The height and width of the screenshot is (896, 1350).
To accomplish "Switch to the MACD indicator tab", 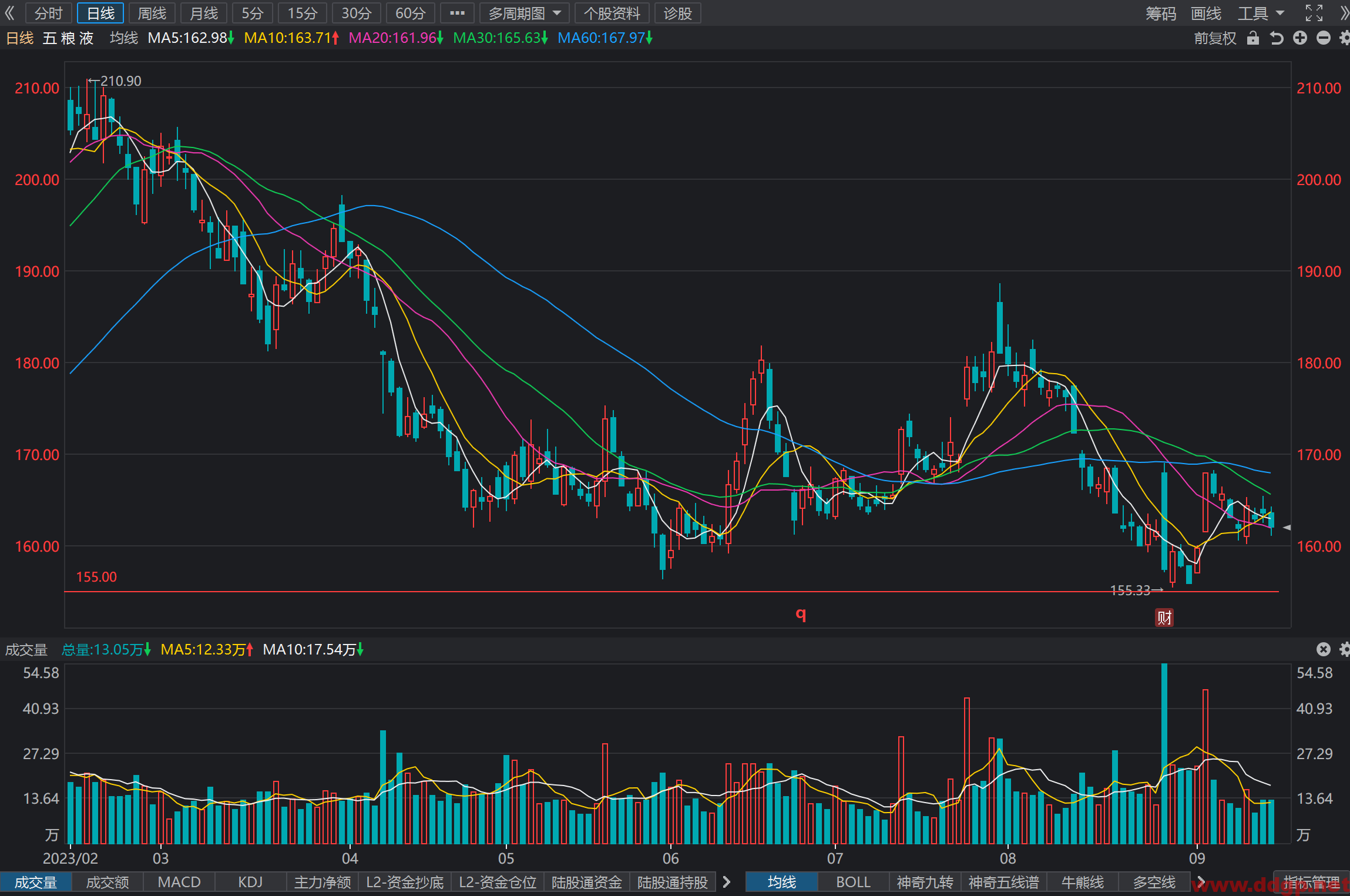I will (x=179, y=882).
